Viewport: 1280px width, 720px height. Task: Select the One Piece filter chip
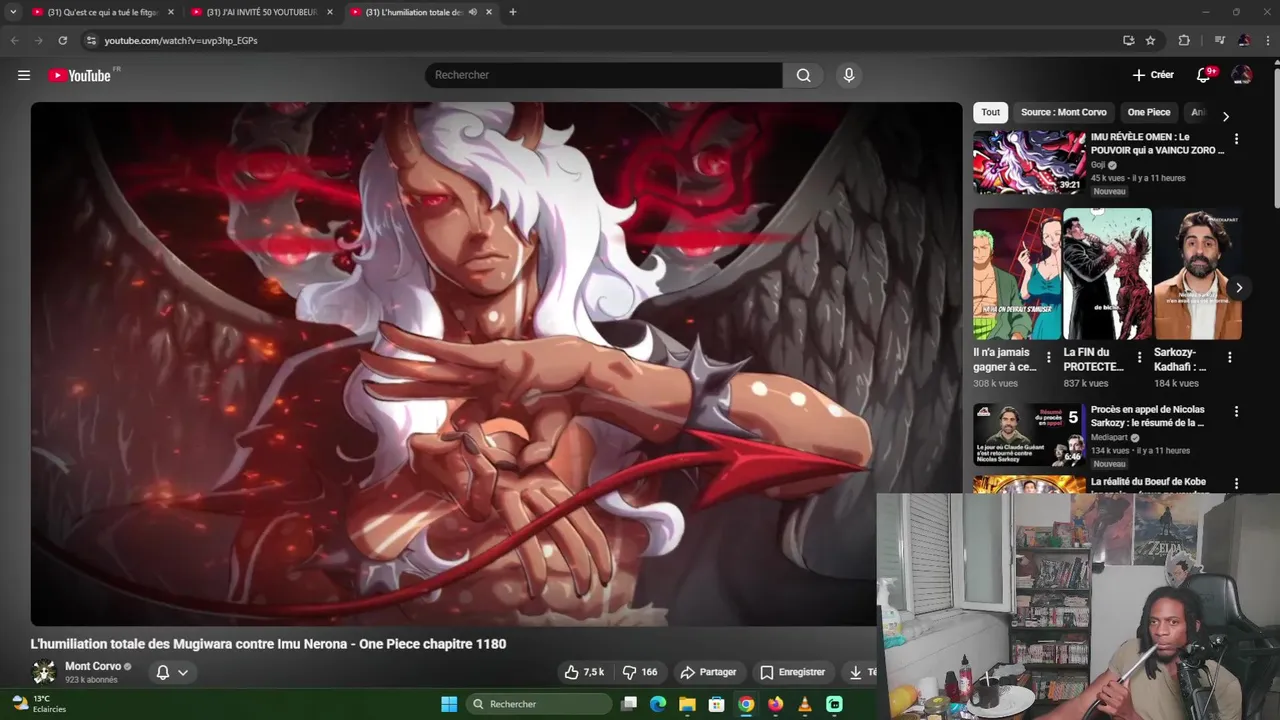click(x=1148, y=112)
